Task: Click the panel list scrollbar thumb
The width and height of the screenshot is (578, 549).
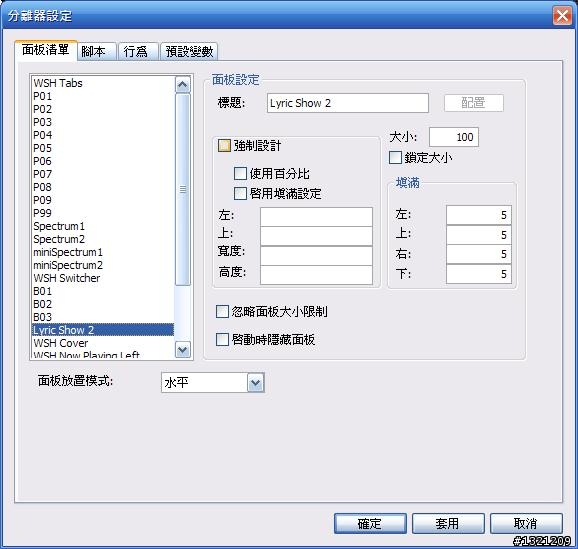Action: (183, 190)
